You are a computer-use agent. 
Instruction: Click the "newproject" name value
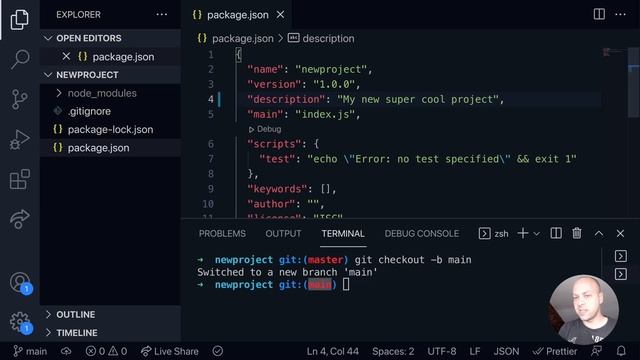331,69
